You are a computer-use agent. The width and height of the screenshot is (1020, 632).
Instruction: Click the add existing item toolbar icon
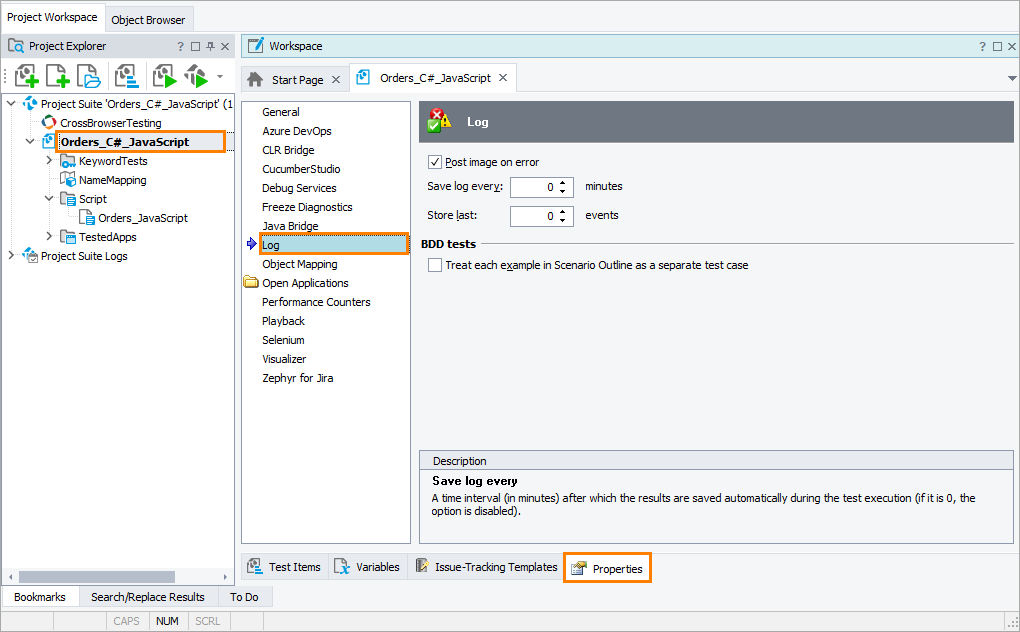click(88, 76)
